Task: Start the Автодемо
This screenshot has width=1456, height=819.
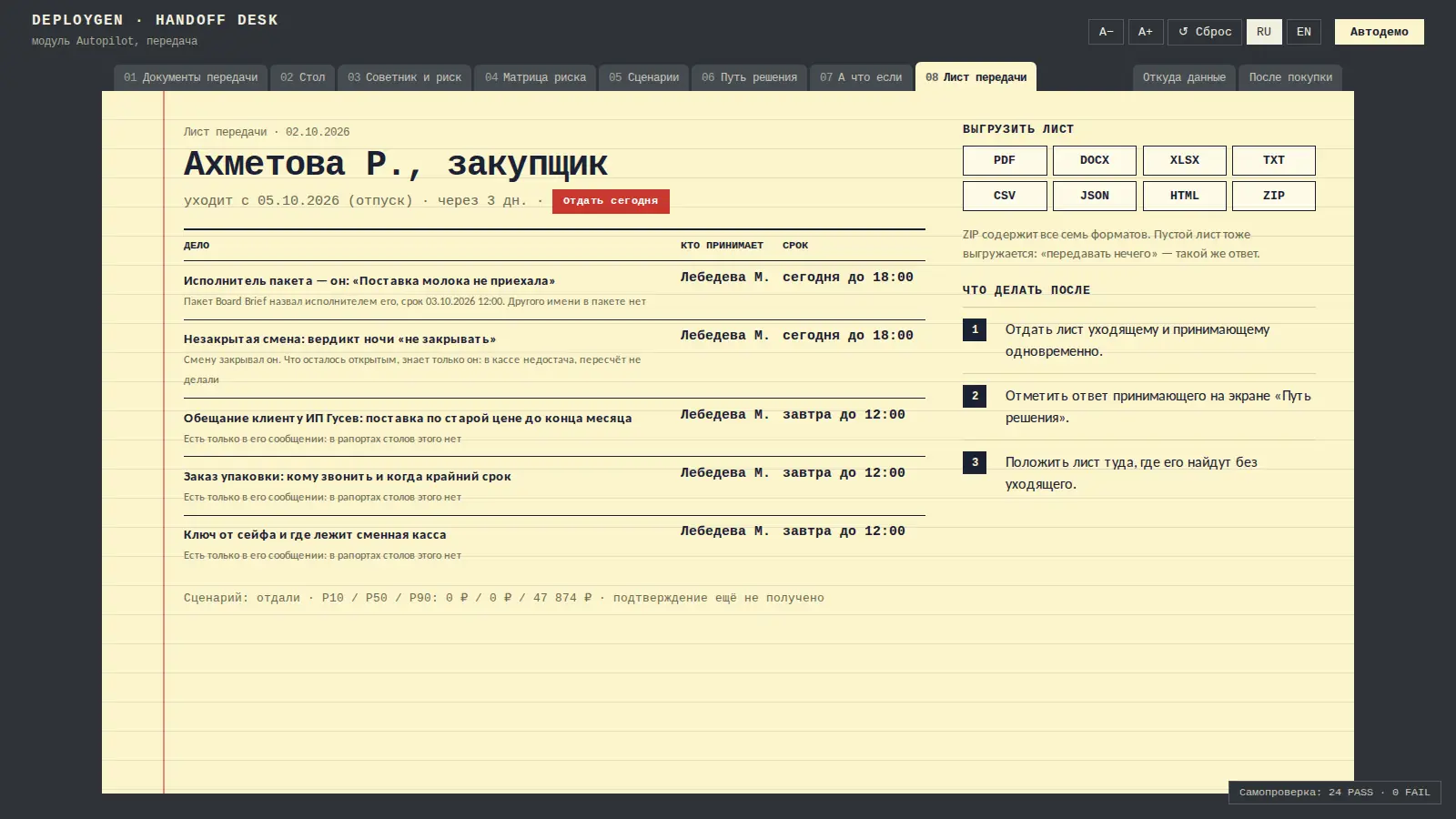Action: pos(1380,32)
